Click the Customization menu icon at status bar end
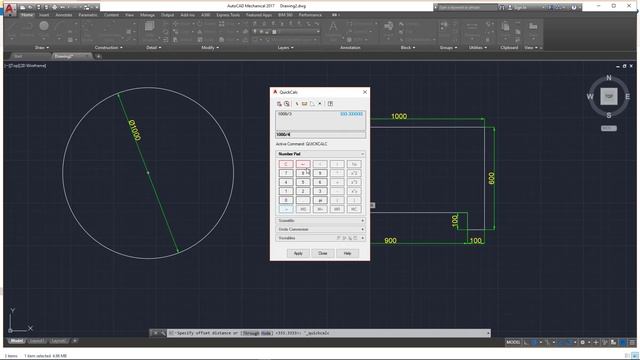Image resolution: width=640 pixels, height=360 pixels. pos(632,342)
